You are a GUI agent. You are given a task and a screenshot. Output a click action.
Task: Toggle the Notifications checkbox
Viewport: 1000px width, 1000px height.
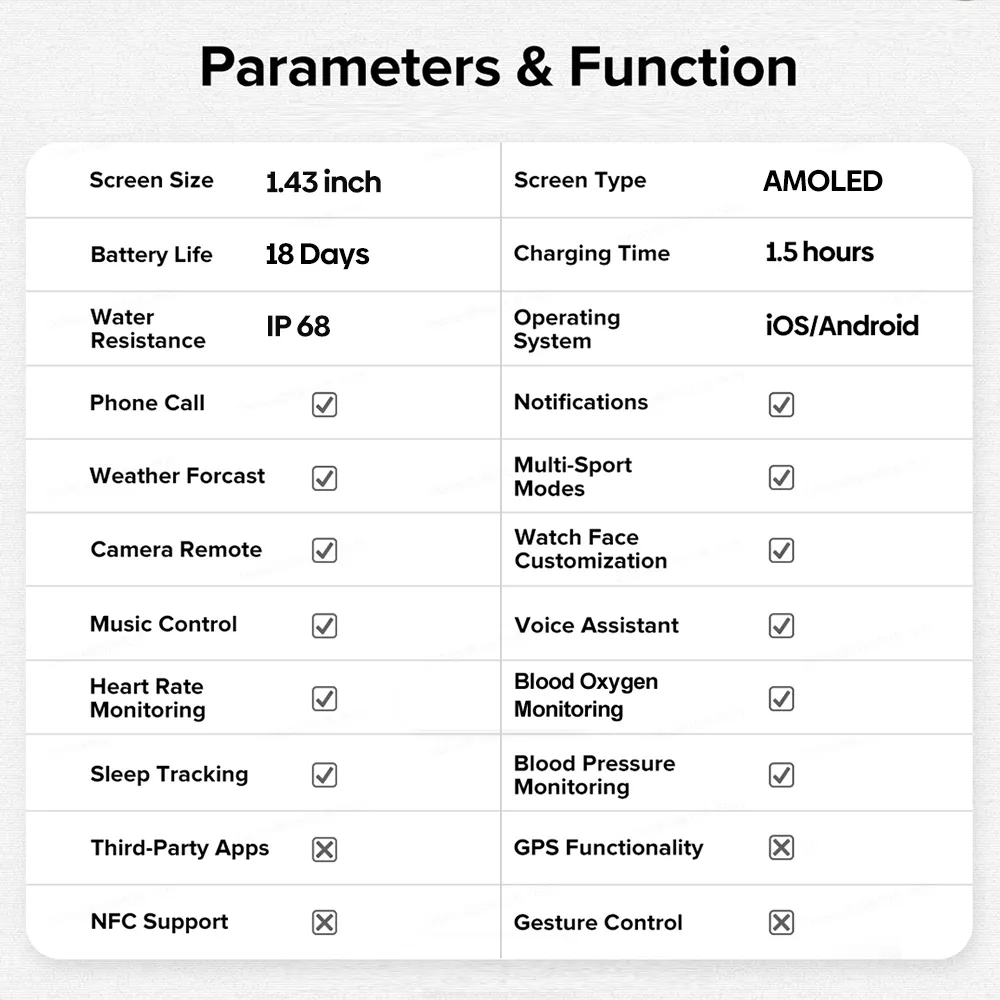[781, 404]
